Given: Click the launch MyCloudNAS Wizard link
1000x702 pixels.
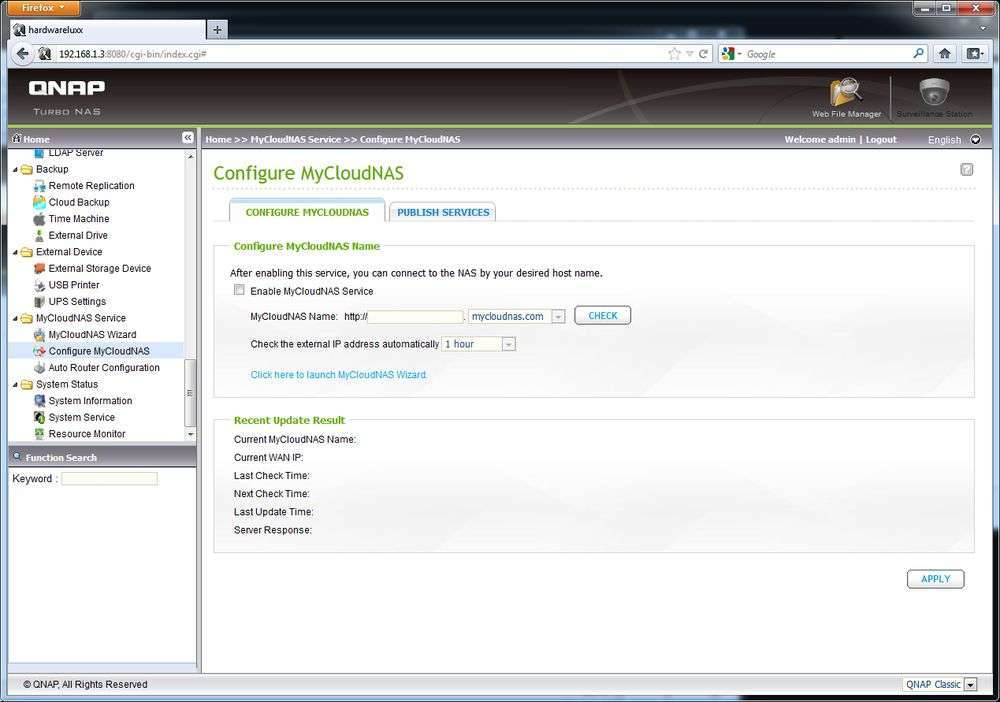Looking at the screenshot, I should [x=339, y=375].
